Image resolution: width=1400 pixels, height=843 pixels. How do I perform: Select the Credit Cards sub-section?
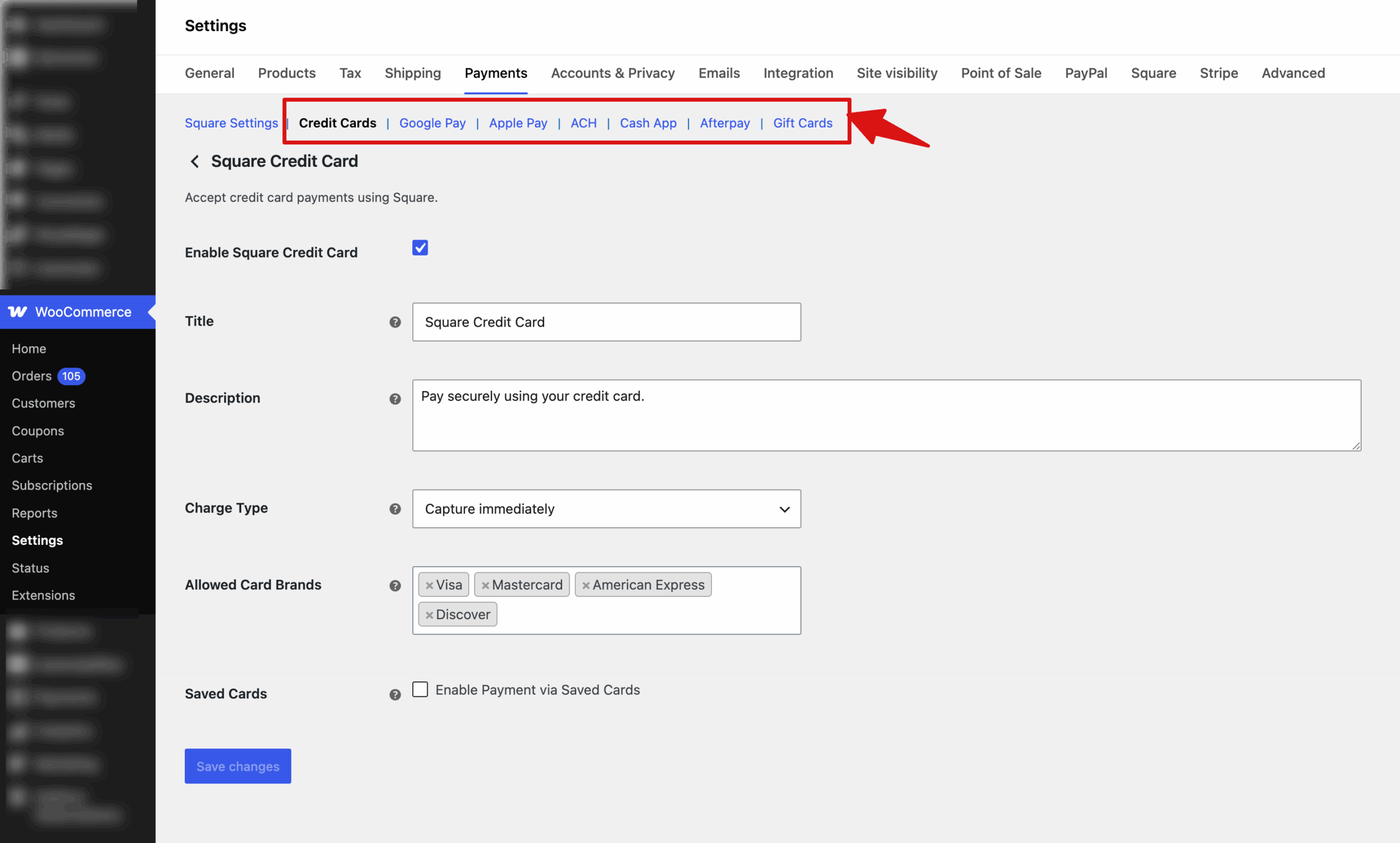(337, 123)
